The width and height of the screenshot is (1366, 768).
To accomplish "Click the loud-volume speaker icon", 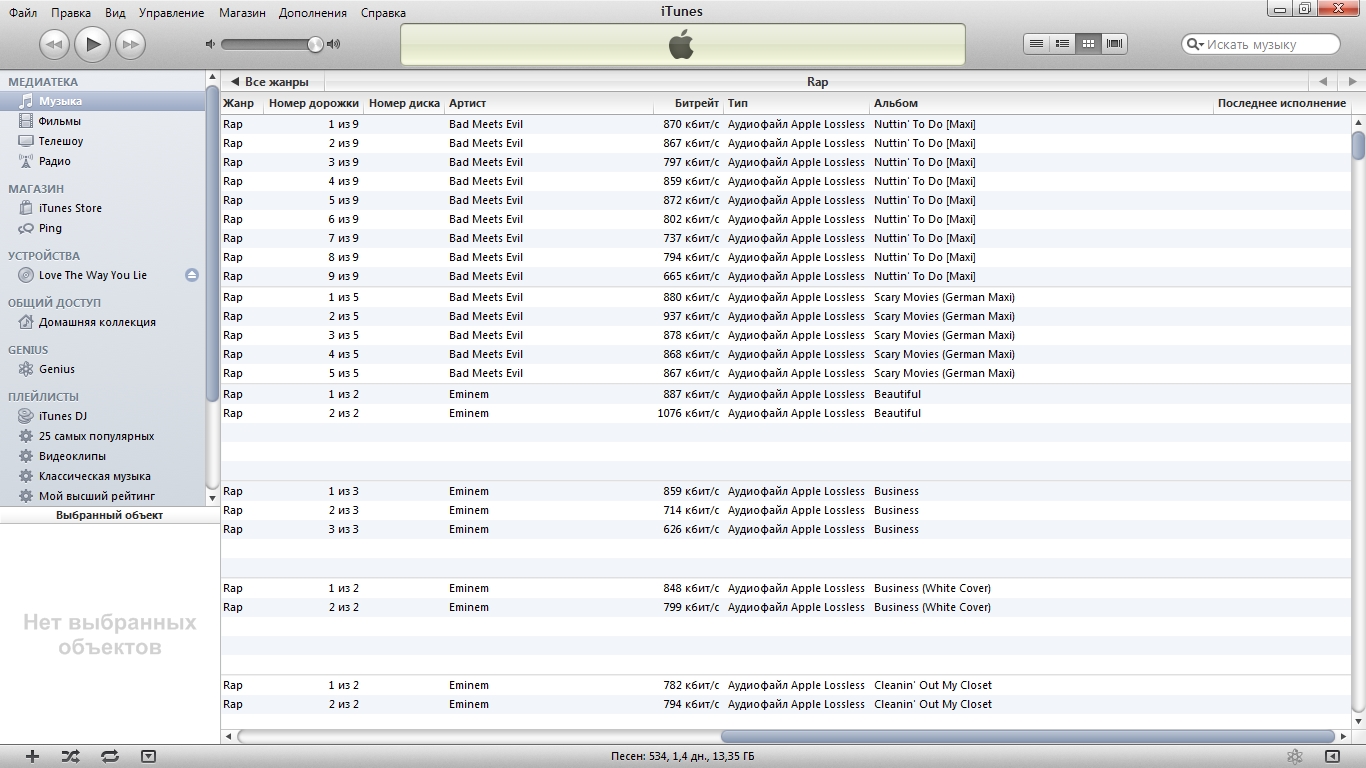I will point(334,44).
